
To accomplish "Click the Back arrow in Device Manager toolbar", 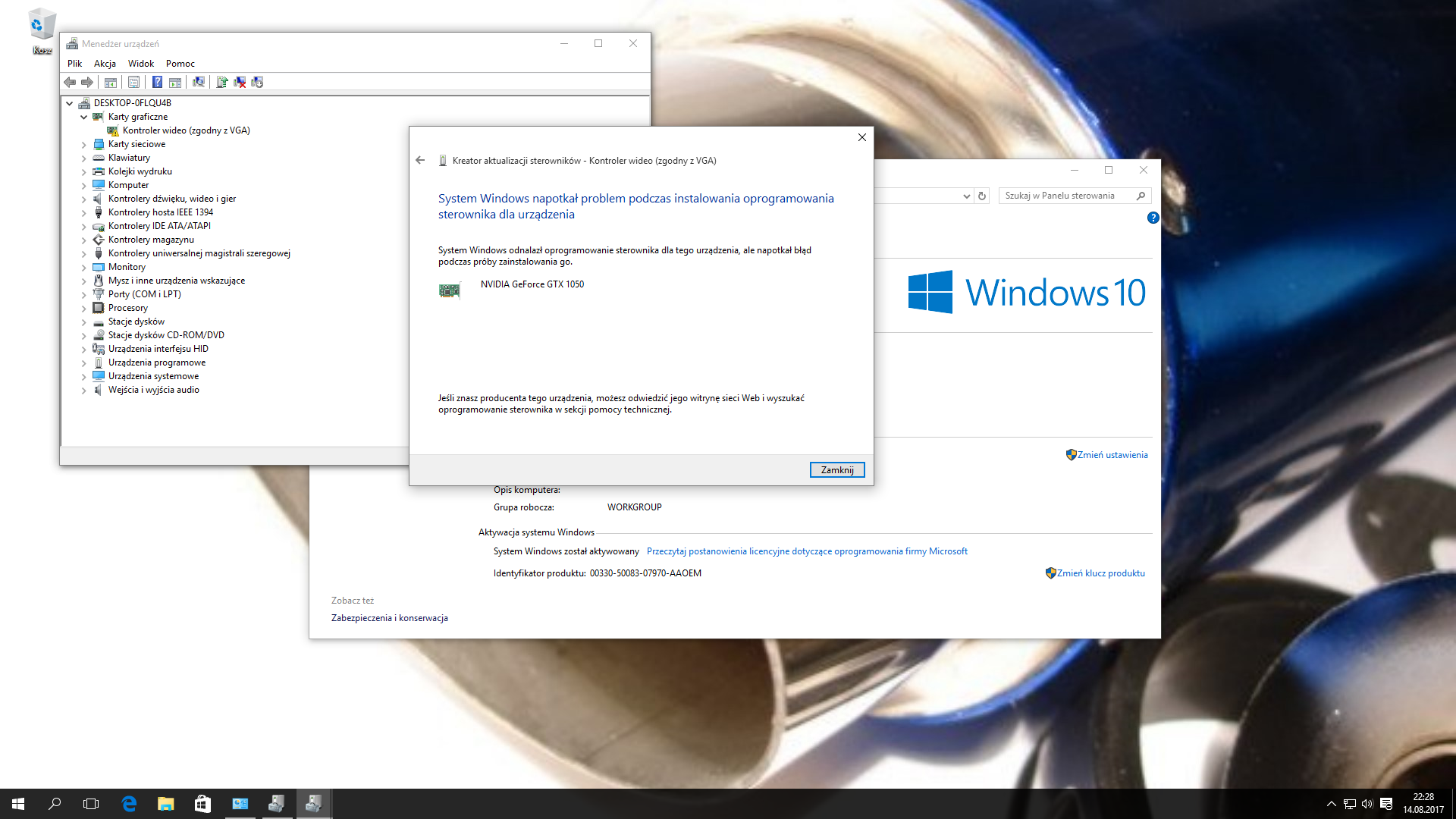I will click(x=70, y=82).
